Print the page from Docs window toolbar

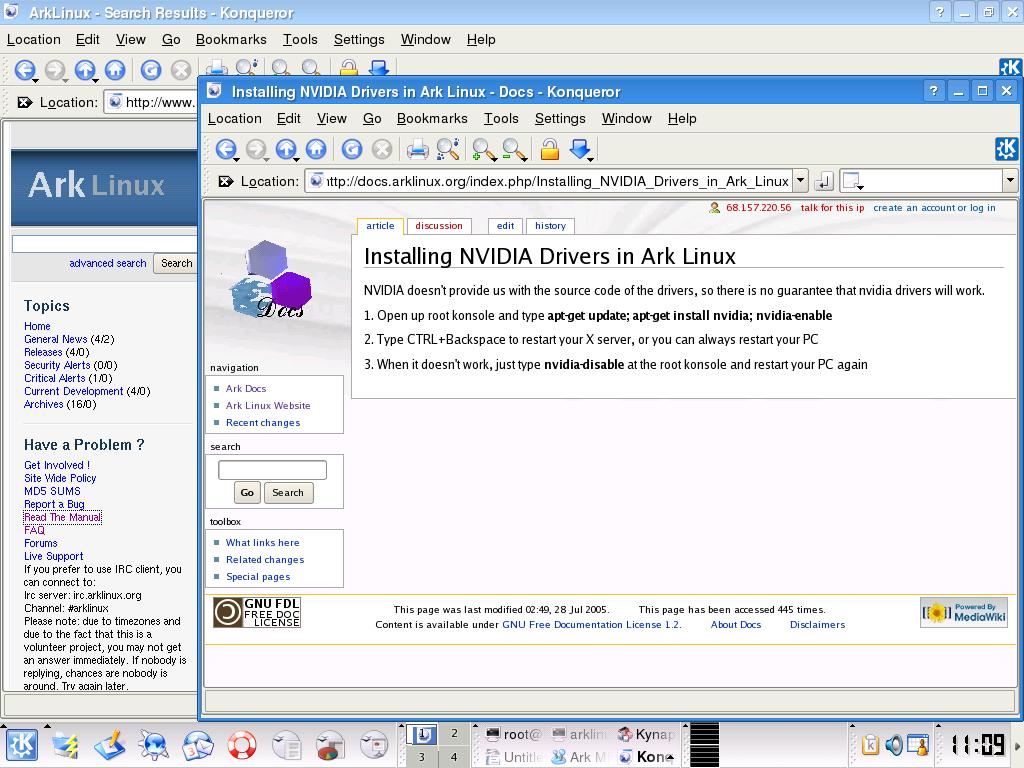pos(417,150)
